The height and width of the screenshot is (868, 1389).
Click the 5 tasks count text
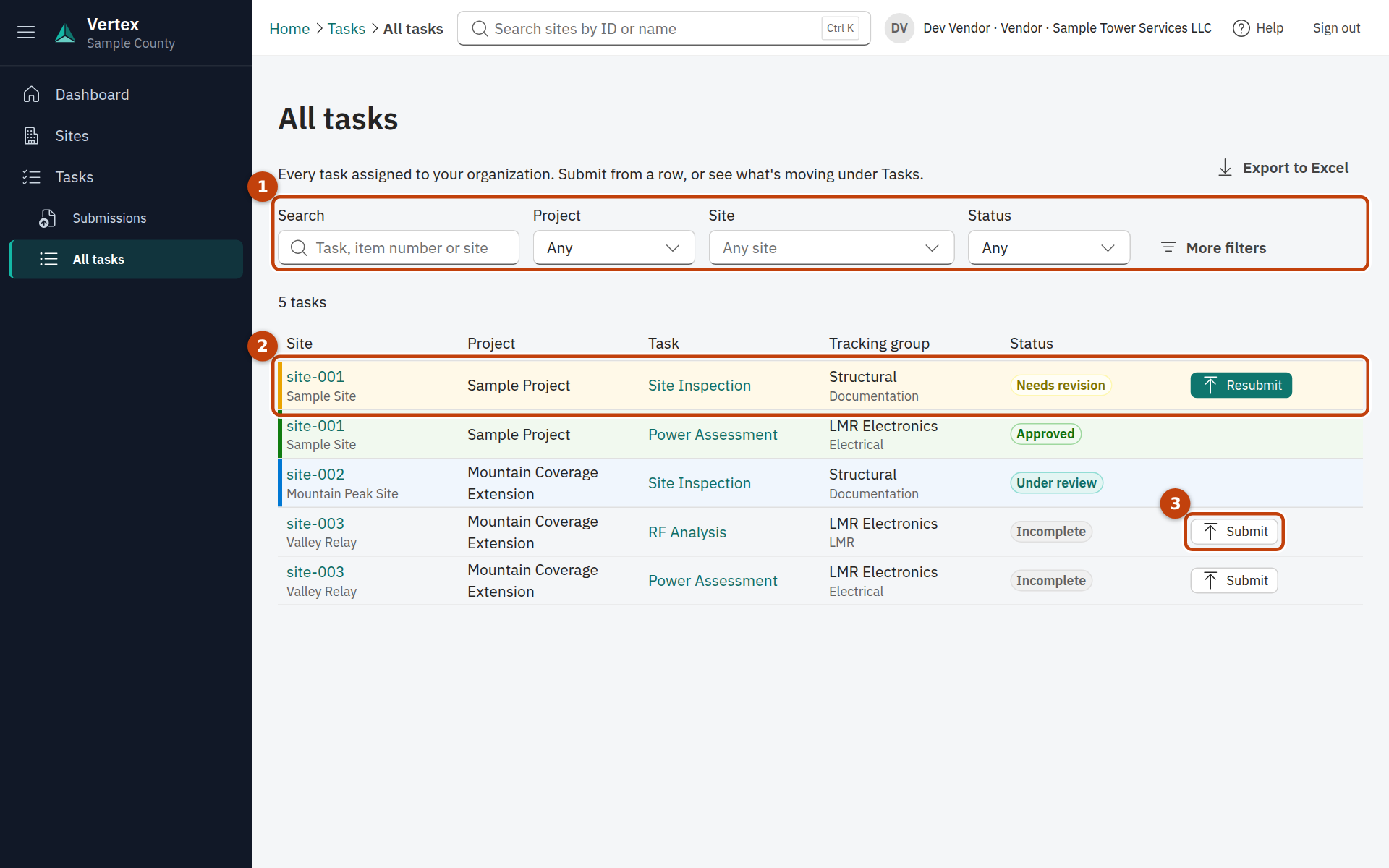[x=302, y=302]
